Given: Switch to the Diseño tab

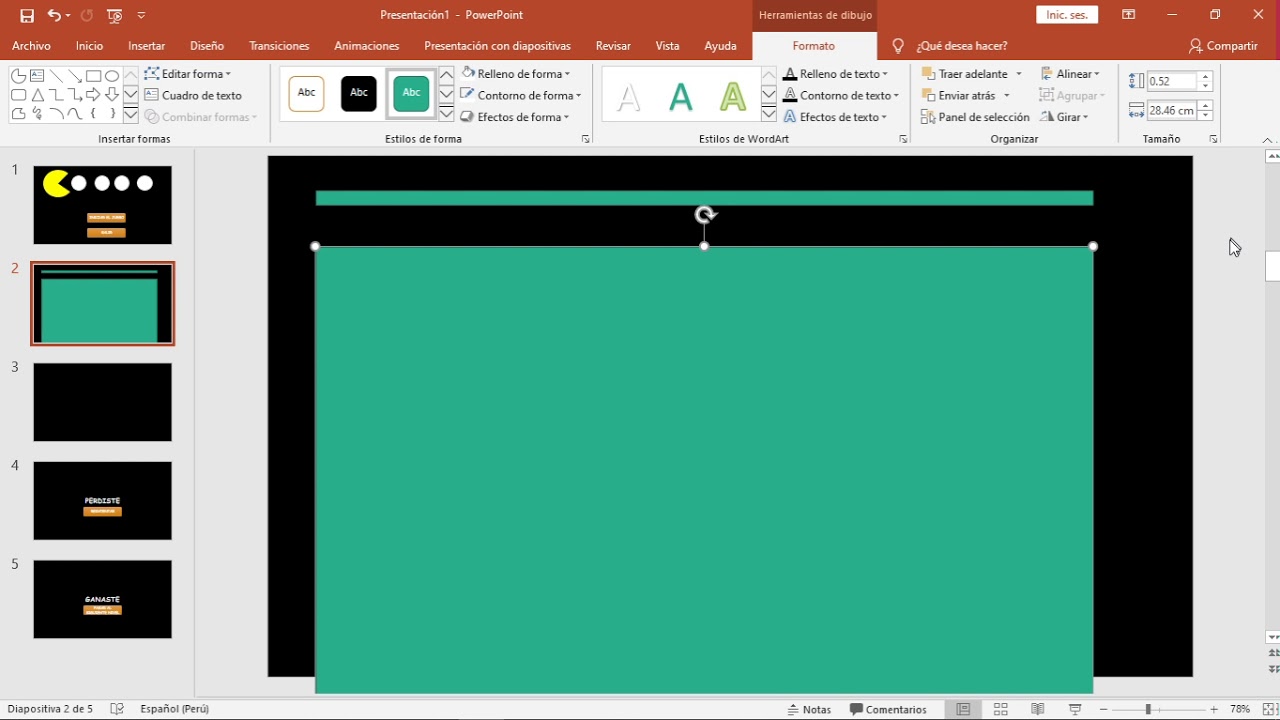Looking at the screenshot, I should (207, 46).
